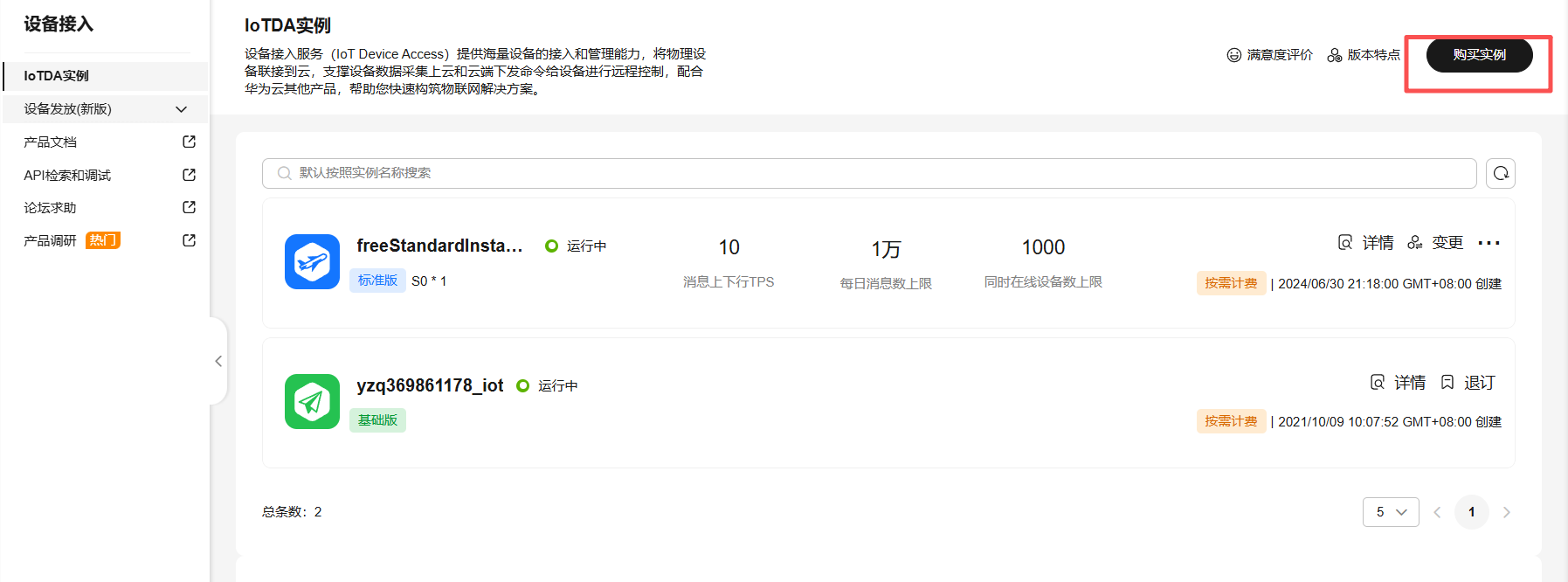Click the yzq369861178_iot green plane icon
Image resolution: width=1568 pixels, height=582 pixels.
(312, 401)
